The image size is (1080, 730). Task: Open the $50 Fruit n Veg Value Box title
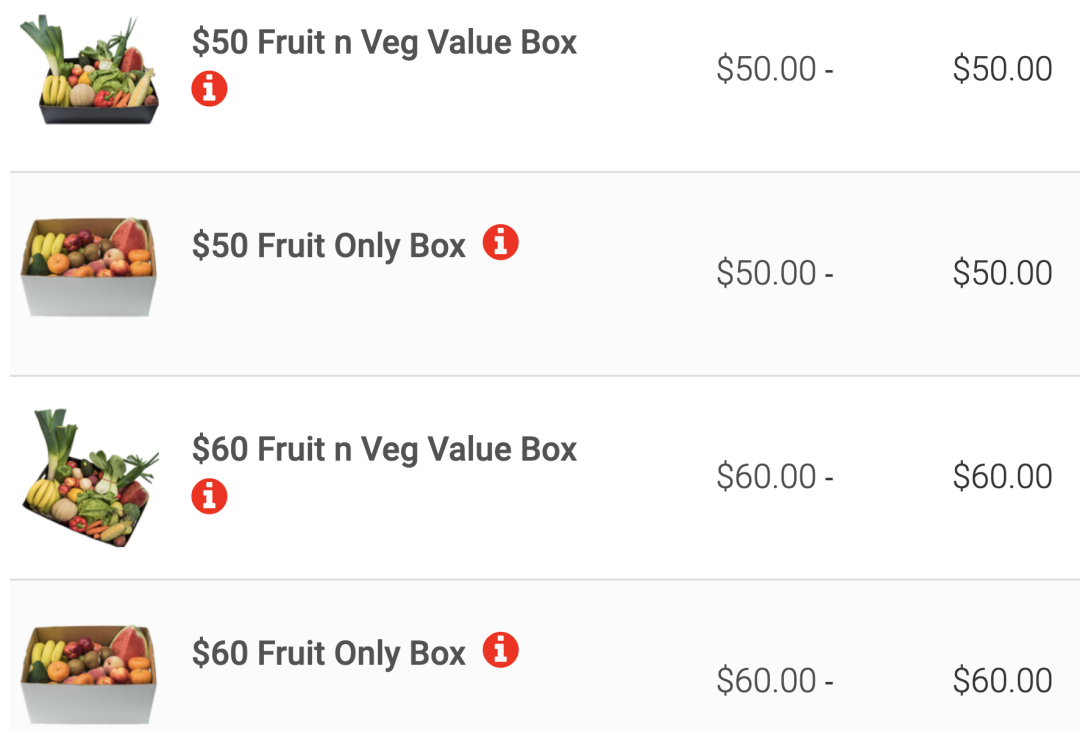click(384, 43)
